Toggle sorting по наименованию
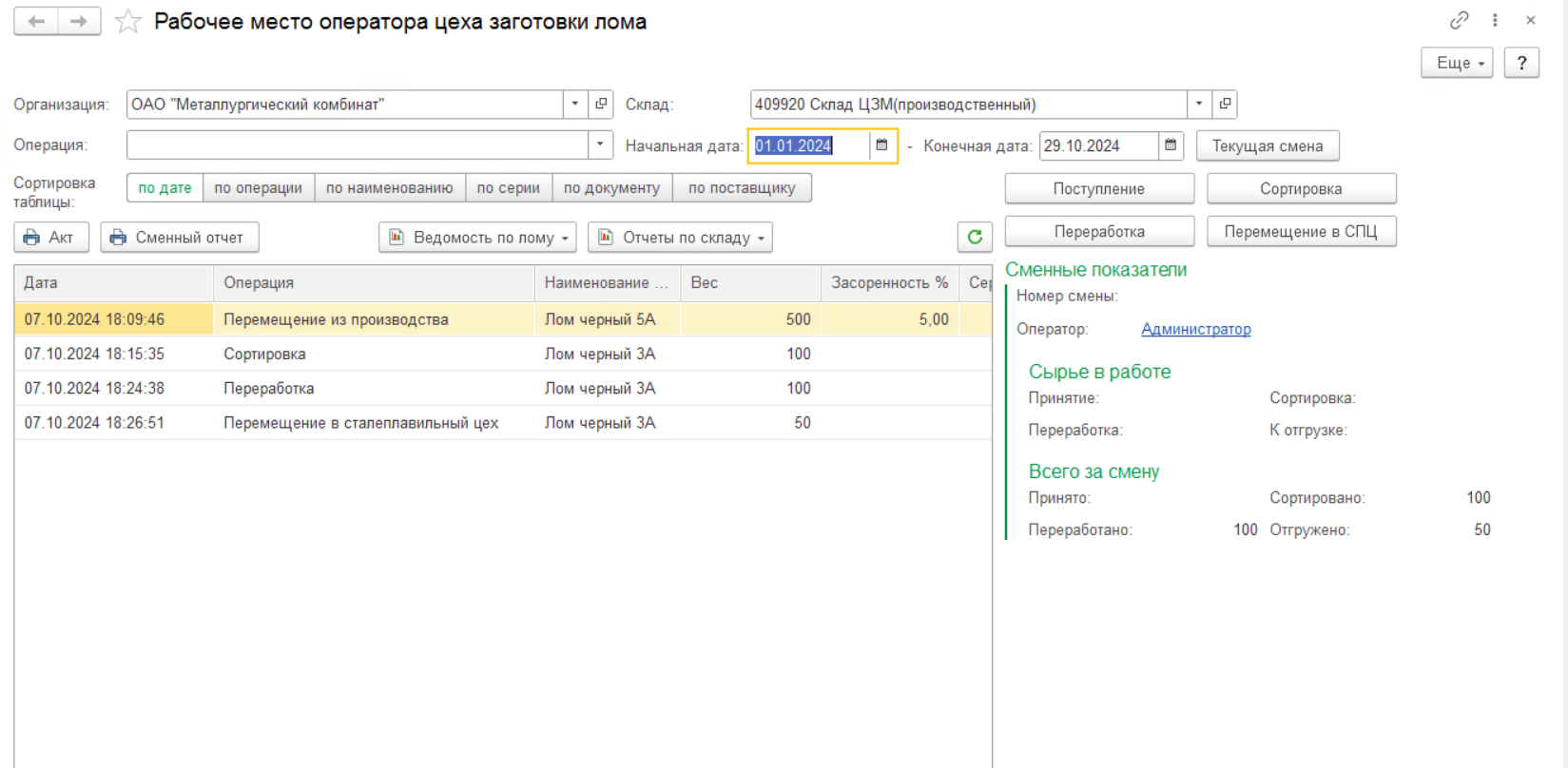The height and width of the screenshot is (768, 1568). [390, 187]
